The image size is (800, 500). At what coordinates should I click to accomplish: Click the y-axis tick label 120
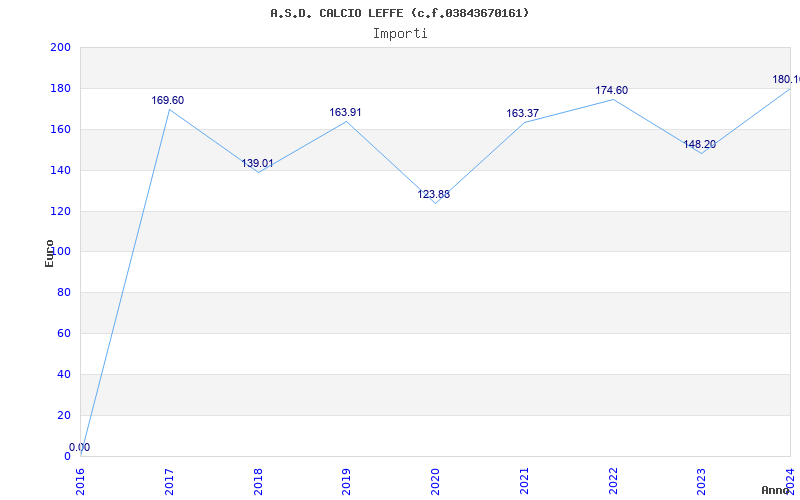click(x=60, y=211)
